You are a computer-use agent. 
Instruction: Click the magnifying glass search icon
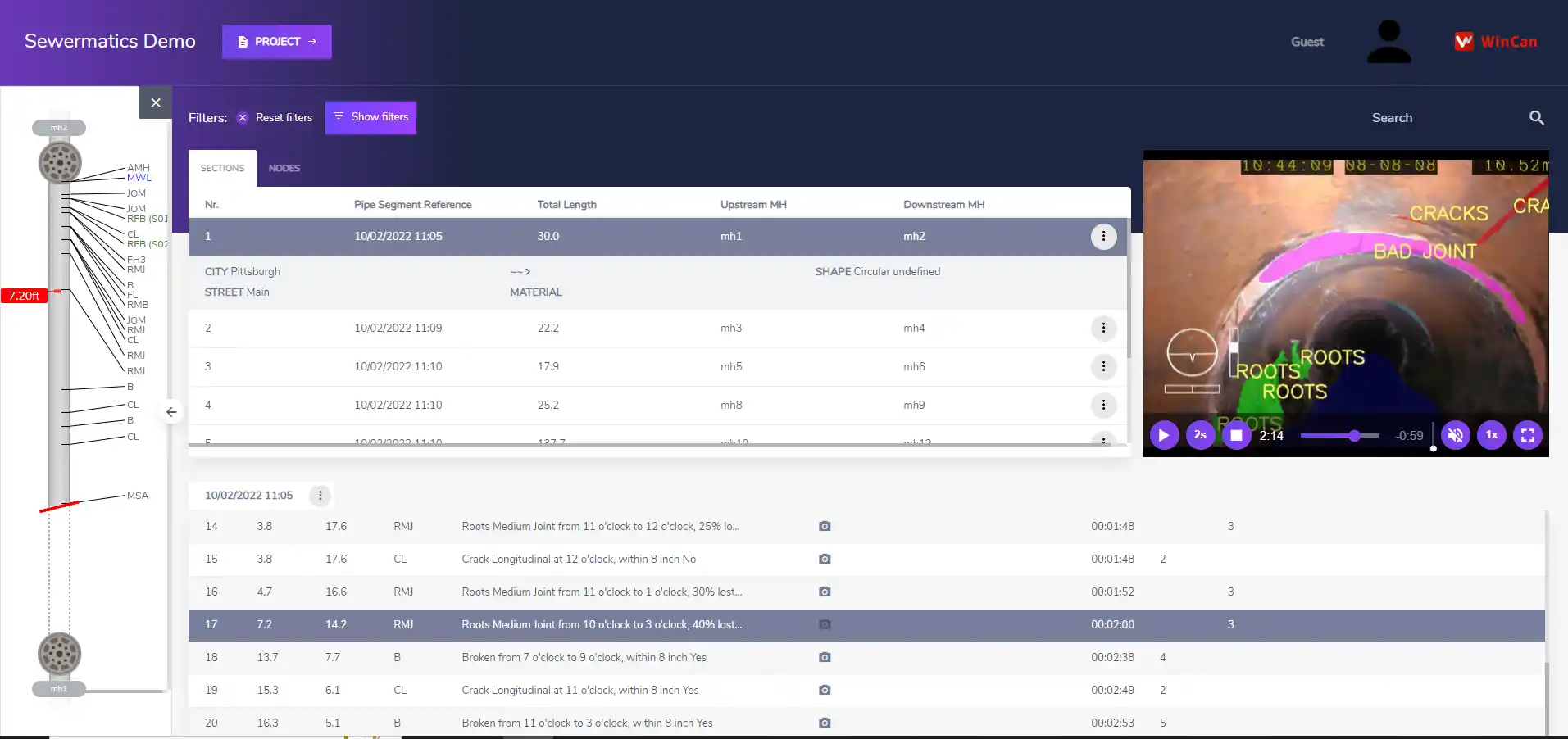1537,118
